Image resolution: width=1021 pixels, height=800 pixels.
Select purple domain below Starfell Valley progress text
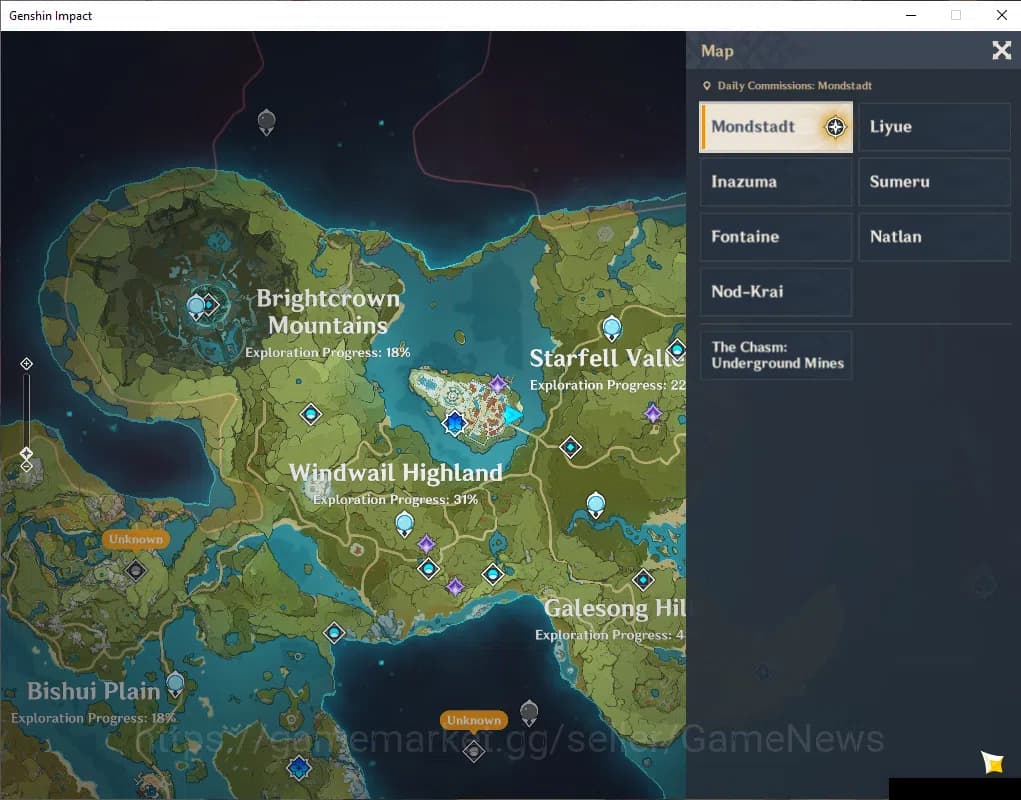pyautogui.click(x=652, y=413)
